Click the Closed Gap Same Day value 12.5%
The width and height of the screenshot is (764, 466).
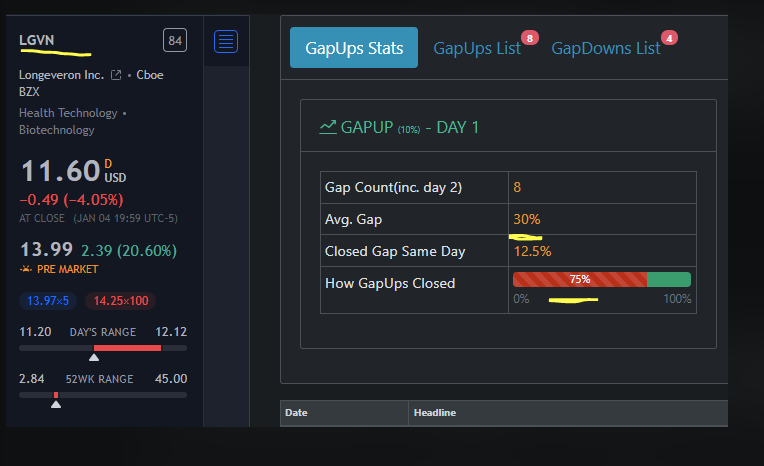533,252
